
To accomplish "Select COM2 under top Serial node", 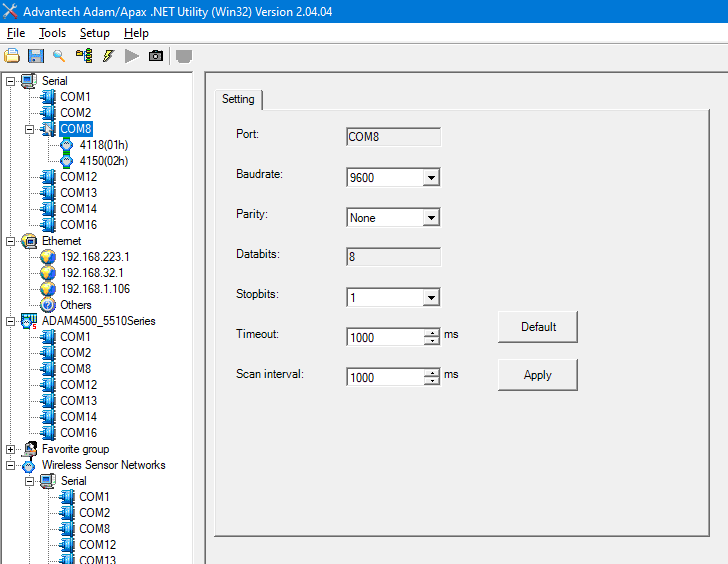I will coord(75,113).
